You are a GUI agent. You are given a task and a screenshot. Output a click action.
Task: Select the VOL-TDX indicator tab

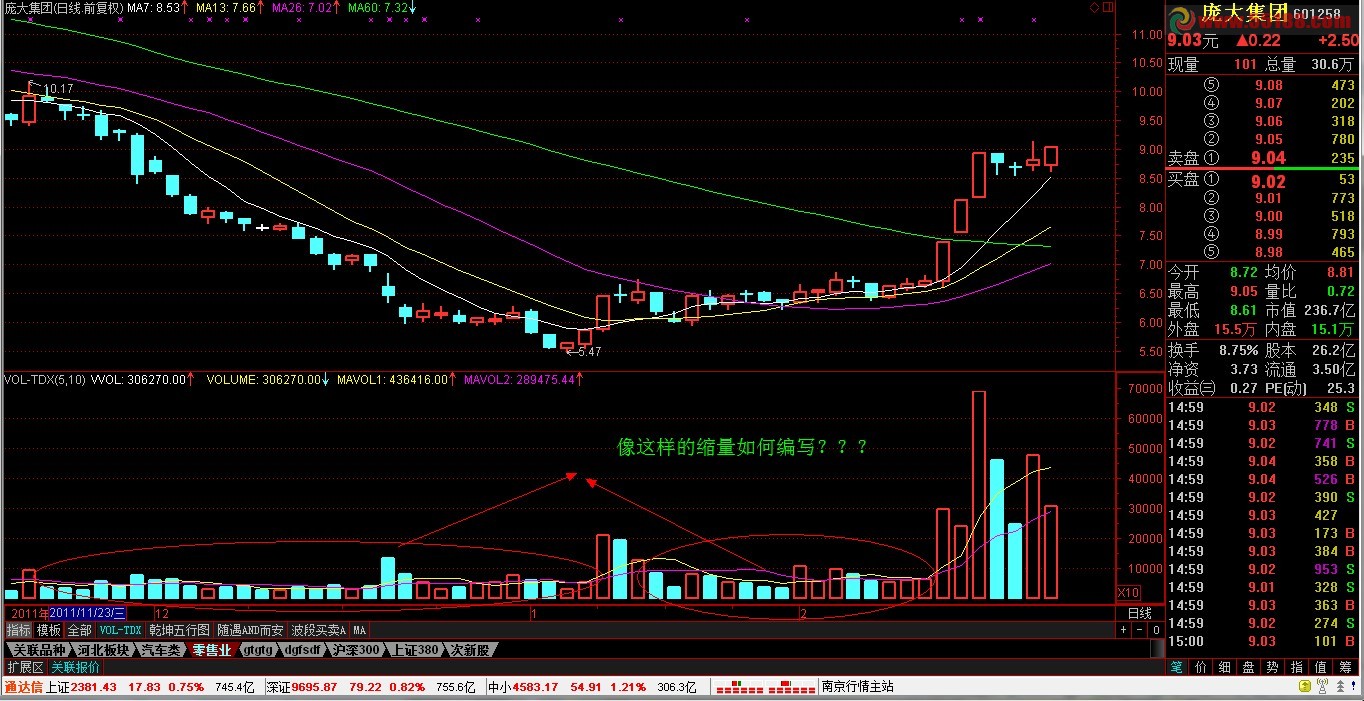point(119,630)
